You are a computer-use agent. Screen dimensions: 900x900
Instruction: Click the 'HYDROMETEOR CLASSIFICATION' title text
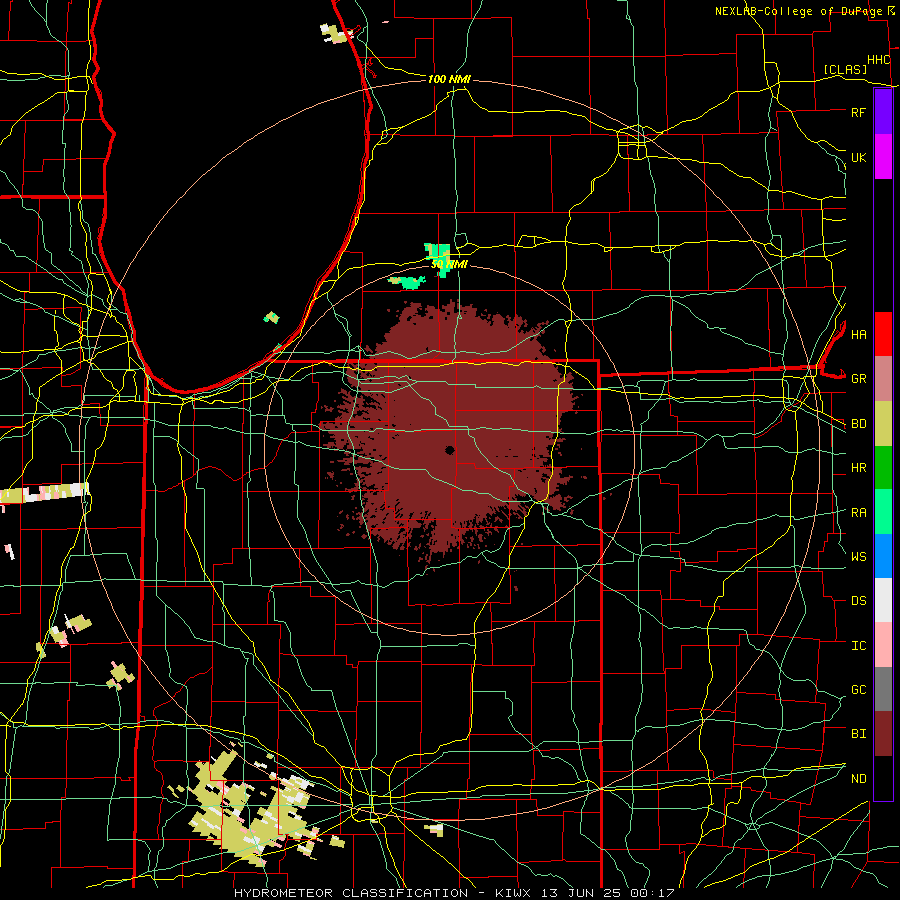tap(351, 893)
